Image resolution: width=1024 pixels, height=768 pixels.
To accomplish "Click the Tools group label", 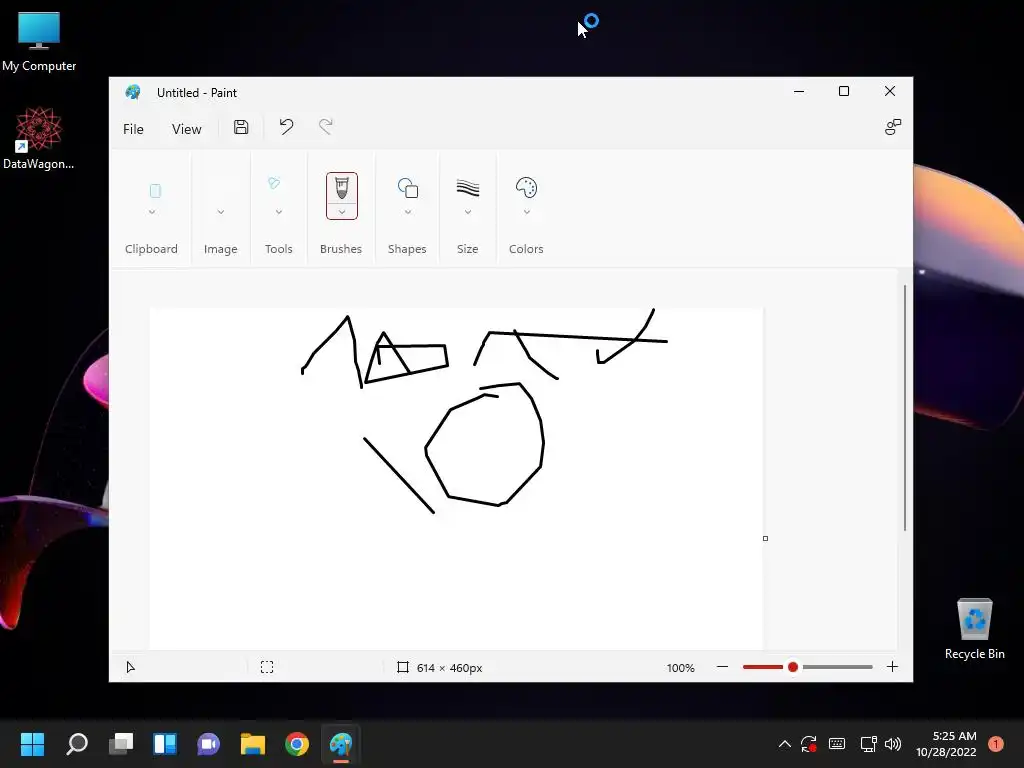I will (x=279, y=249).
